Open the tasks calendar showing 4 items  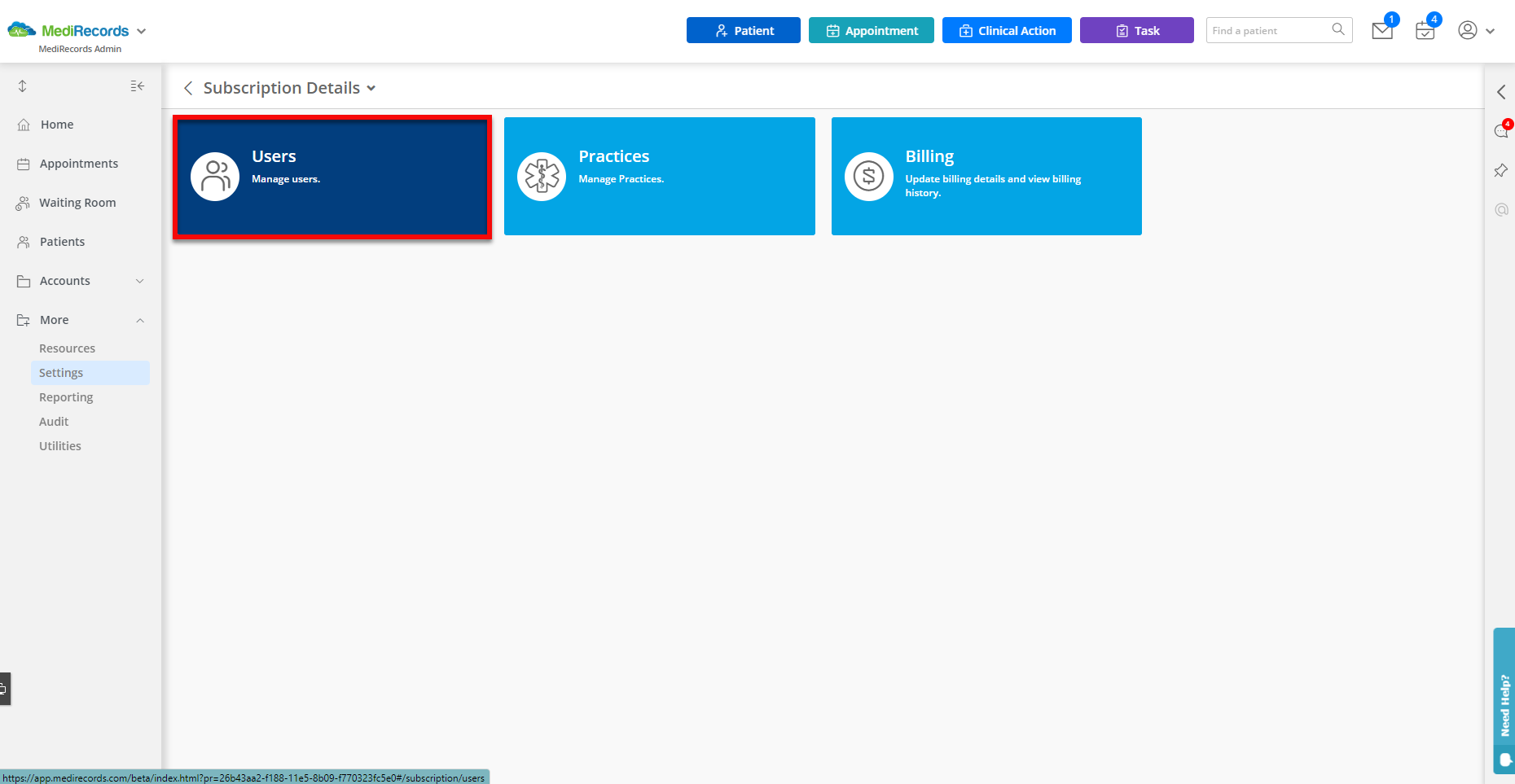coord(1425,30)
